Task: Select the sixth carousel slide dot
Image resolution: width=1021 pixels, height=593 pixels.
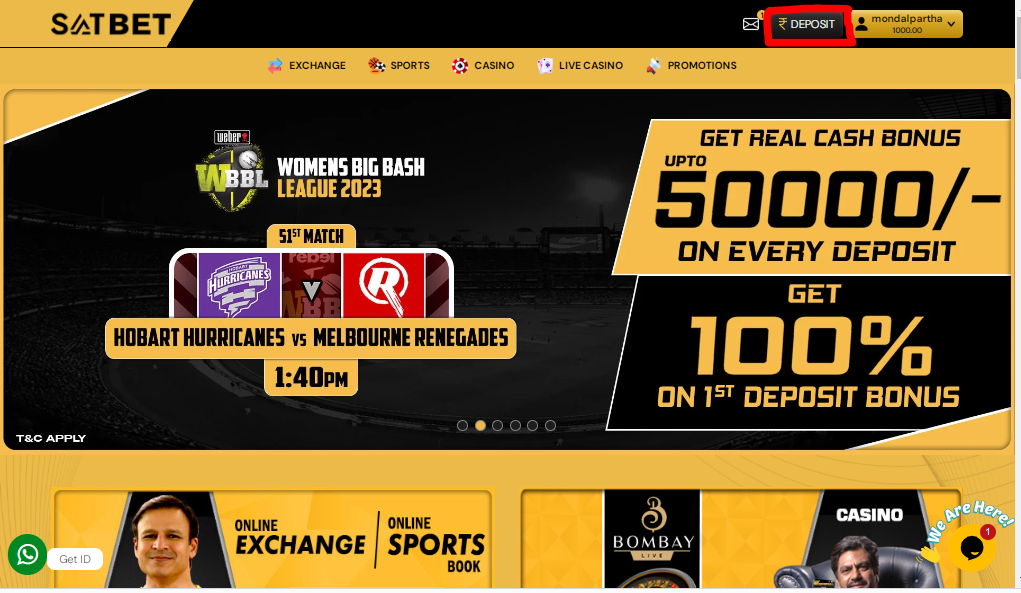Action: (550, 426)
